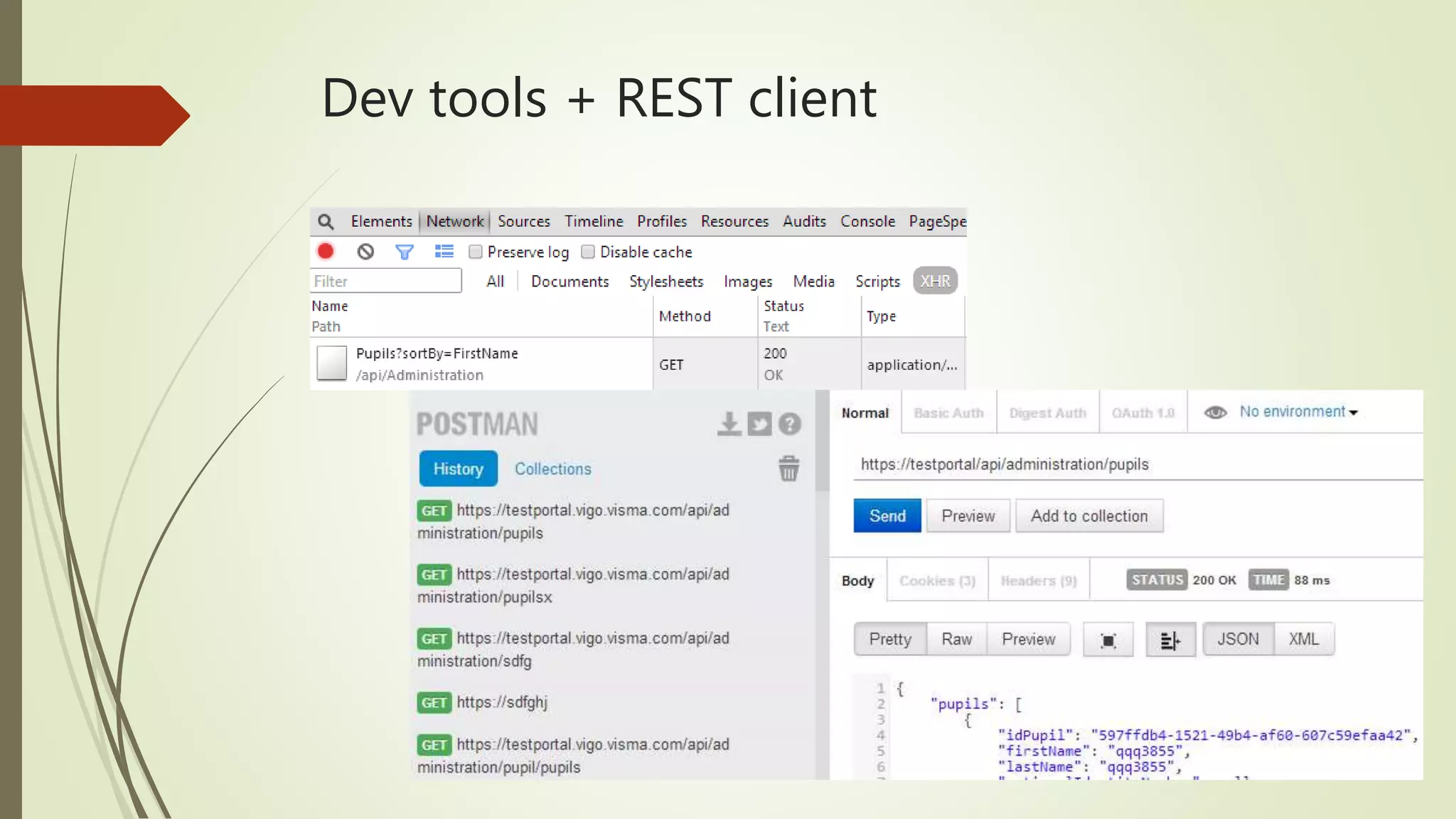This screenshot has height=819, width=1456.
Task: Click the Postman sidebar scrollbar
Action: pyautogui.click(x=823, y=441)
